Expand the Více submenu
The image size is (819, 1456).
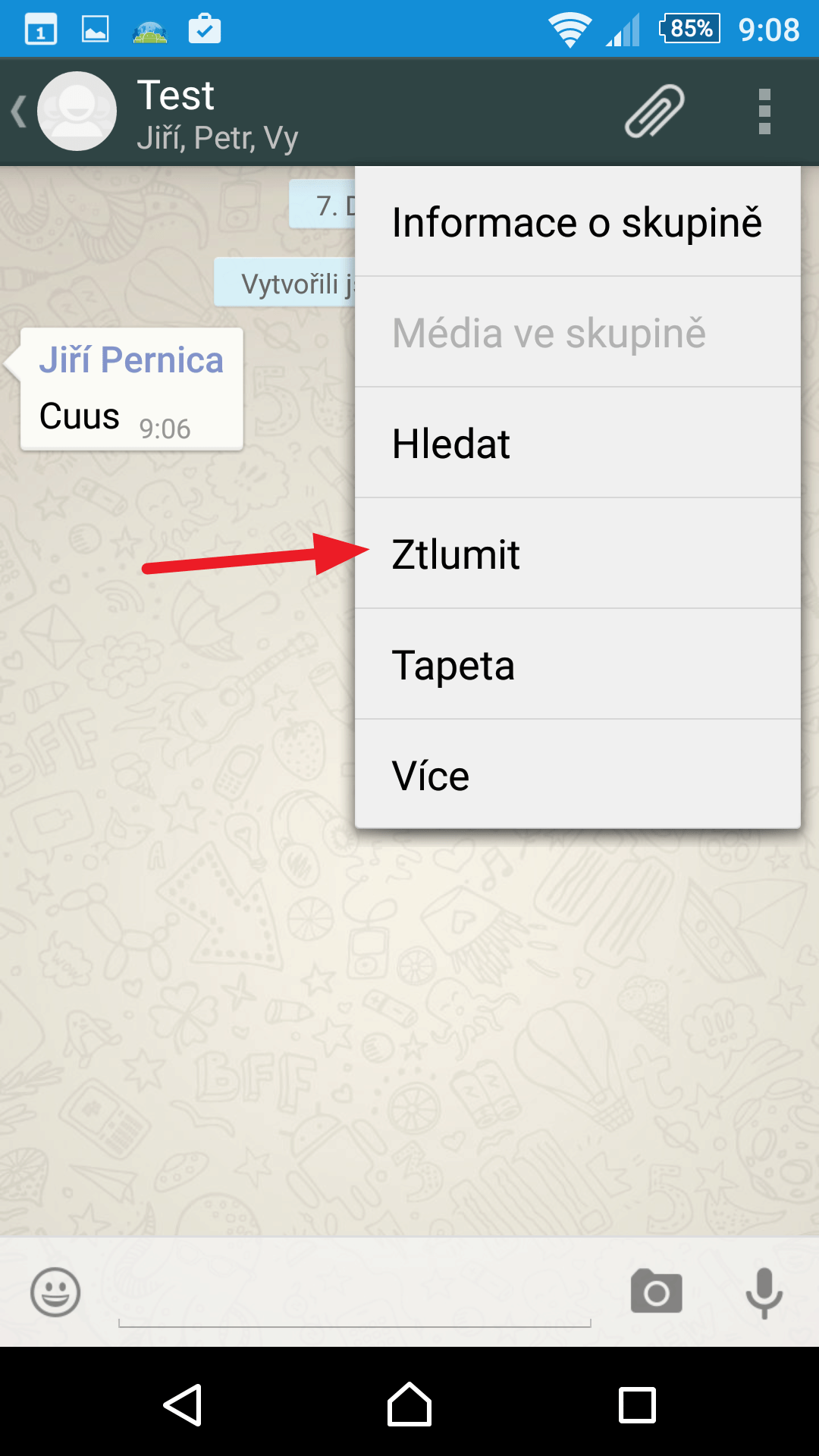(x=578, y=774)
